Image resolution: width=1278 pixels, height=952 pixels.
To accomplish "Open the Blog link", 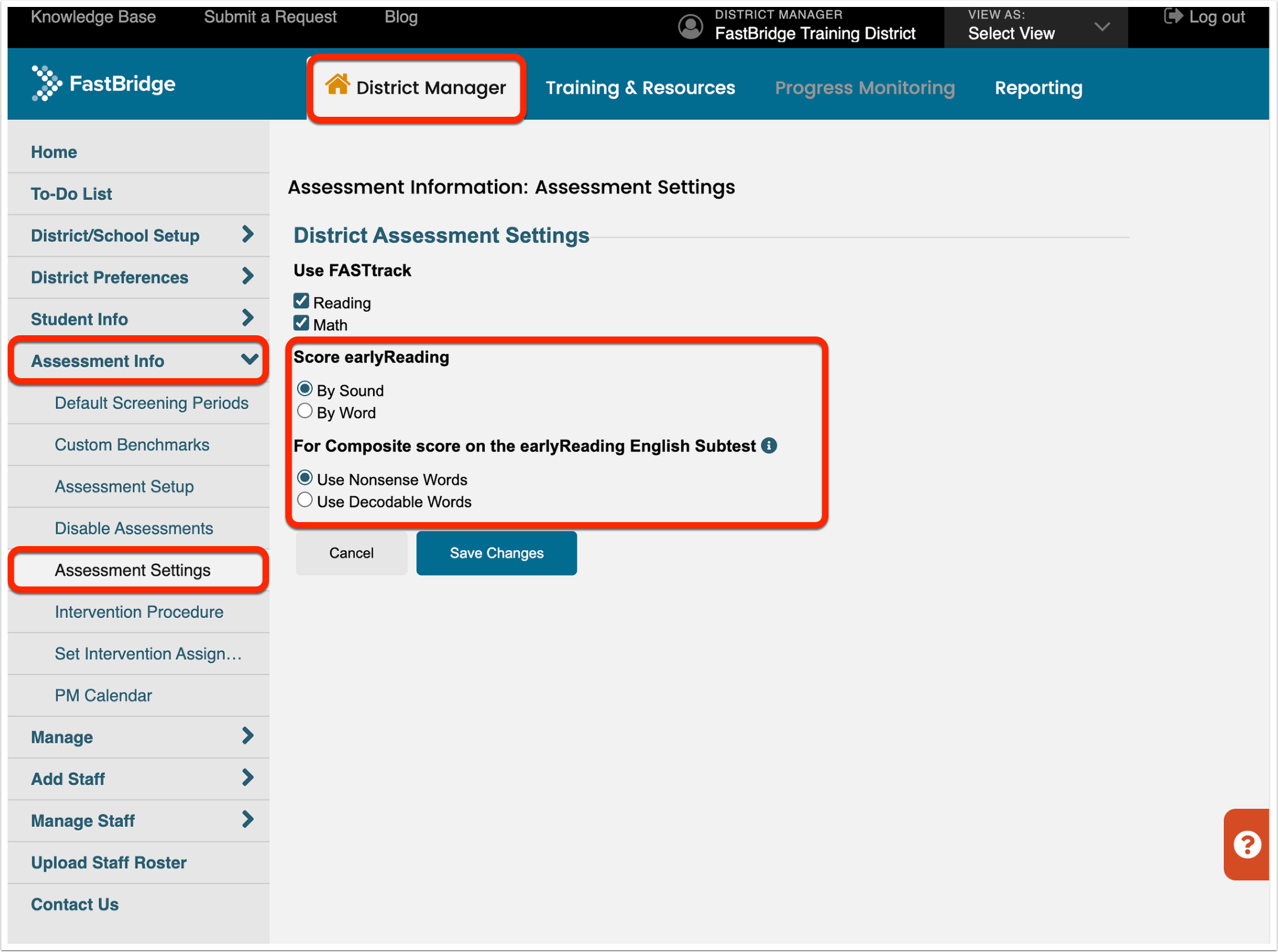I will [401, 17].
